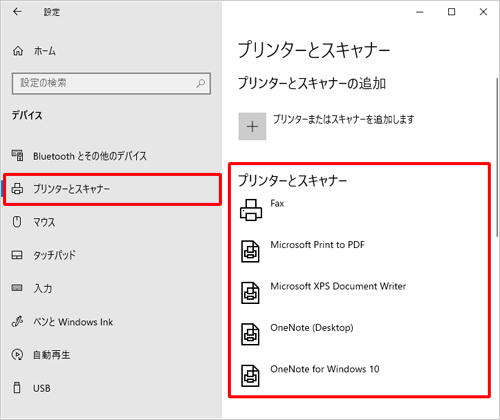The image size is (500, 420).
Task: Open ホーム home icon
Action: pyautogui.click(x=18, y=51)
